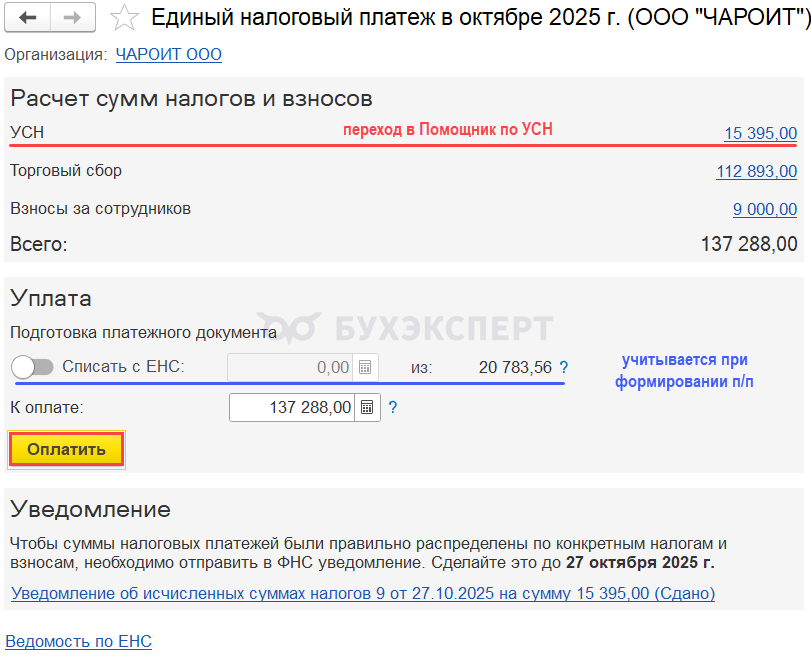Select the total value 137 288,00
Image resolution: width=811 pixels, height=657 pixels.
(748, 244)
